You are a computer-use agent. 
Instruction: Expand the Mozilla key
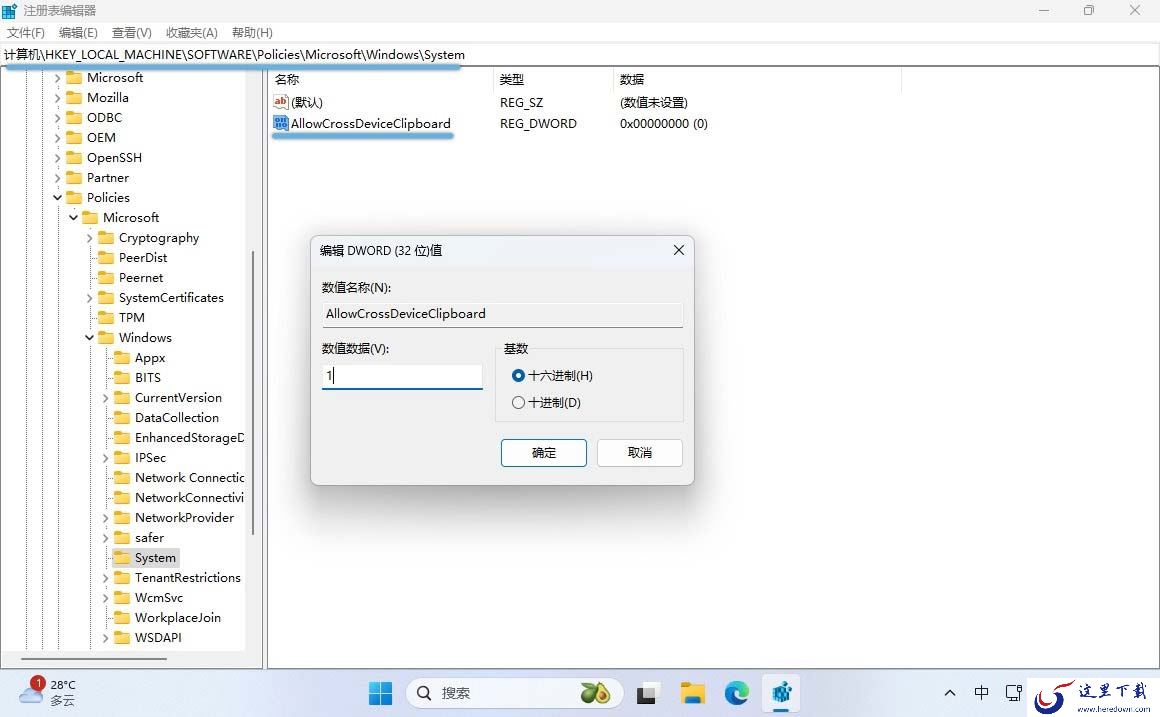coord(57,98)
